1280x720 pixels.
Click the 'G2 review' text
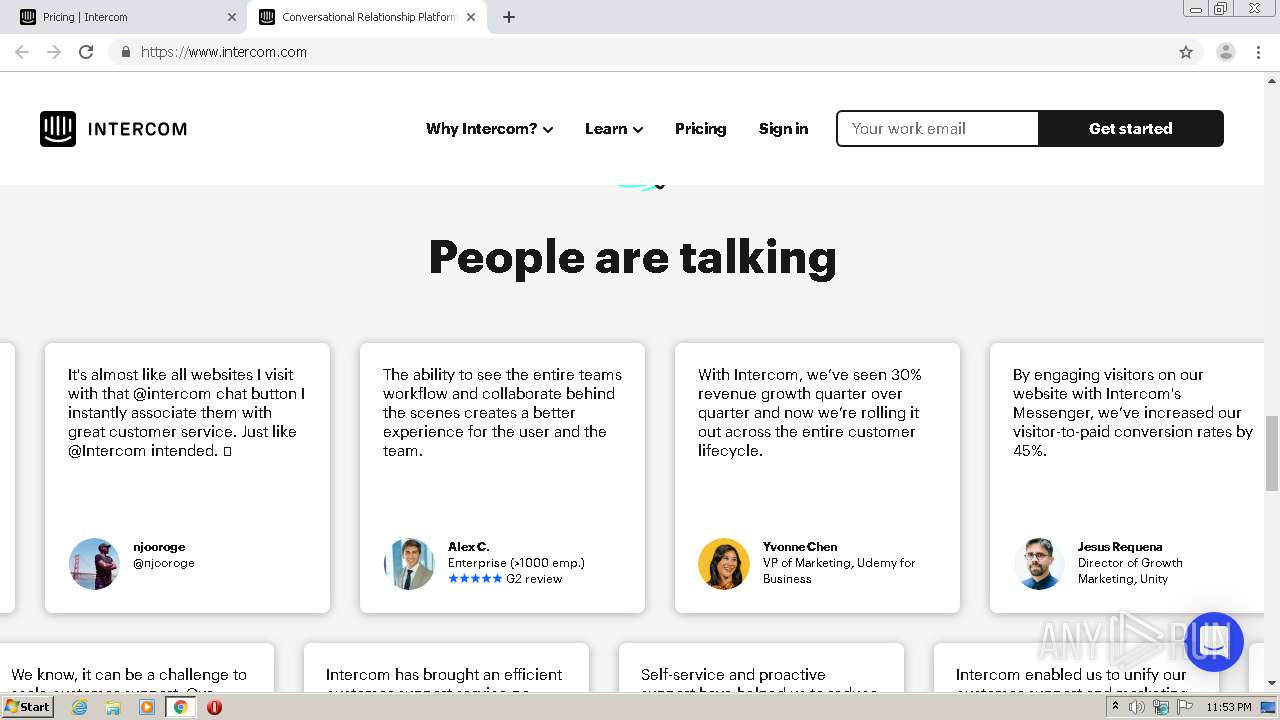pyautogui.click(x=534, y=579)
